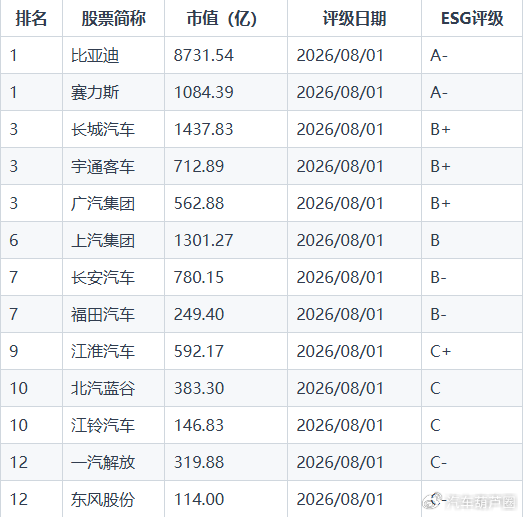The width and height of the screenshot is (523, 517).
Task: Click the C rating in 江铃汽车 row
Action: (x=435, y=426)
